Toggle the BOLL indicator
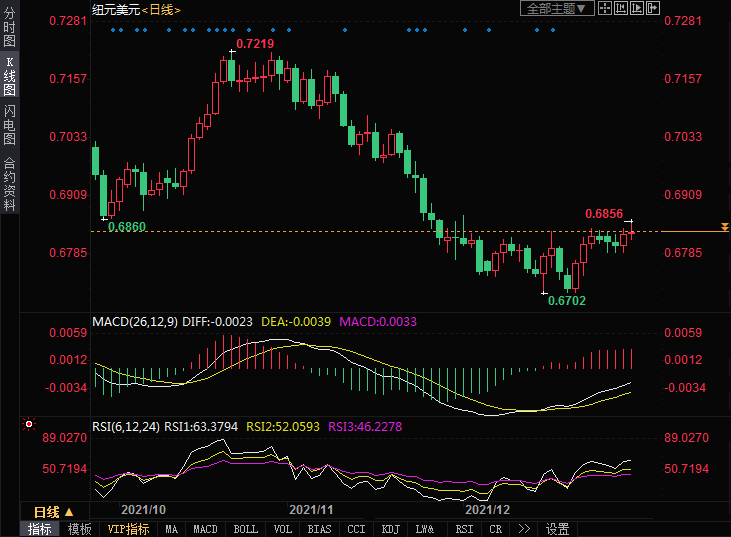 [x=245, y=529]
